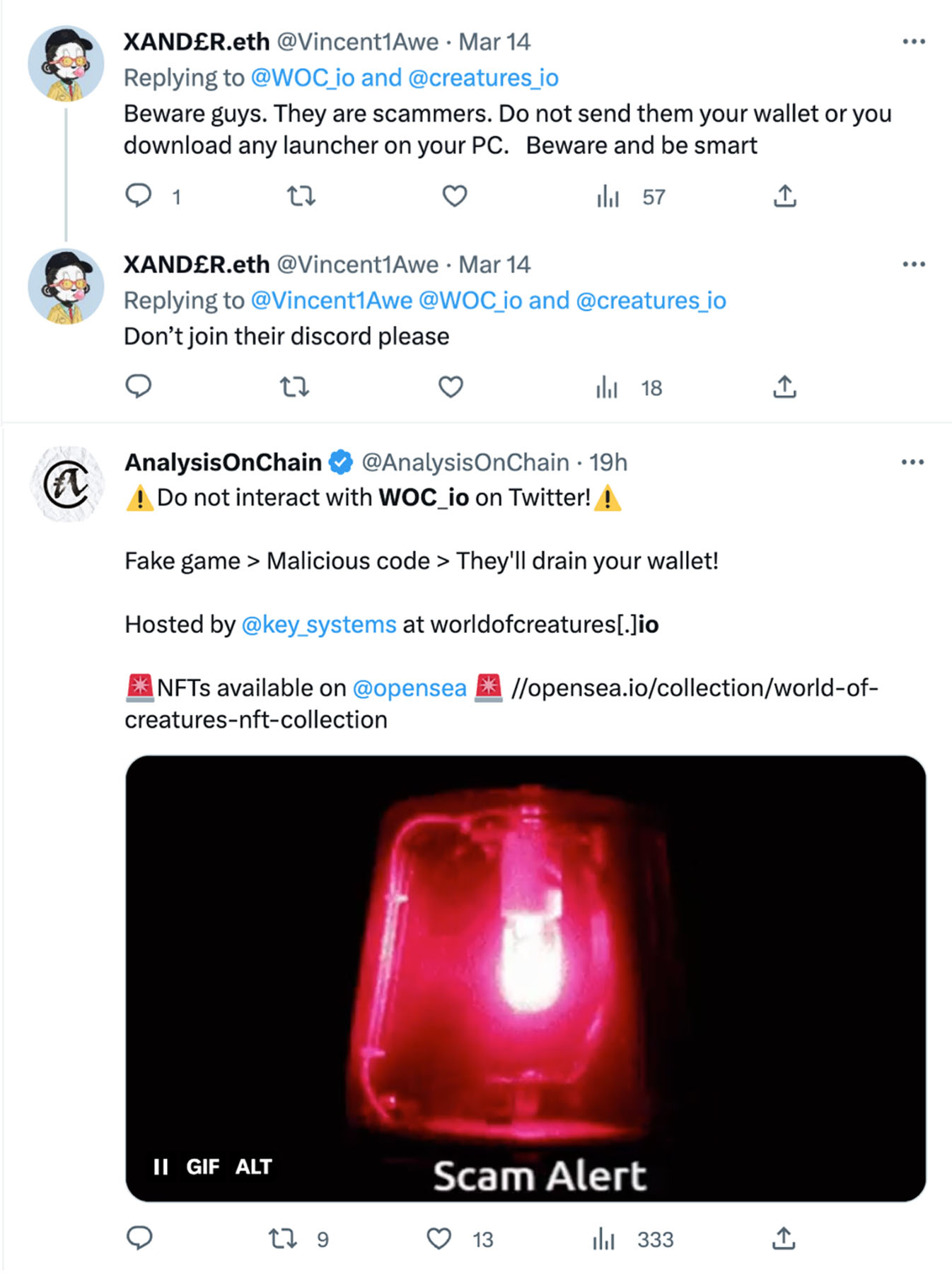The height and width of the screenshot is (1285, 952).
Task: Visit the @opensea profile mention
Action: (410, 688)
